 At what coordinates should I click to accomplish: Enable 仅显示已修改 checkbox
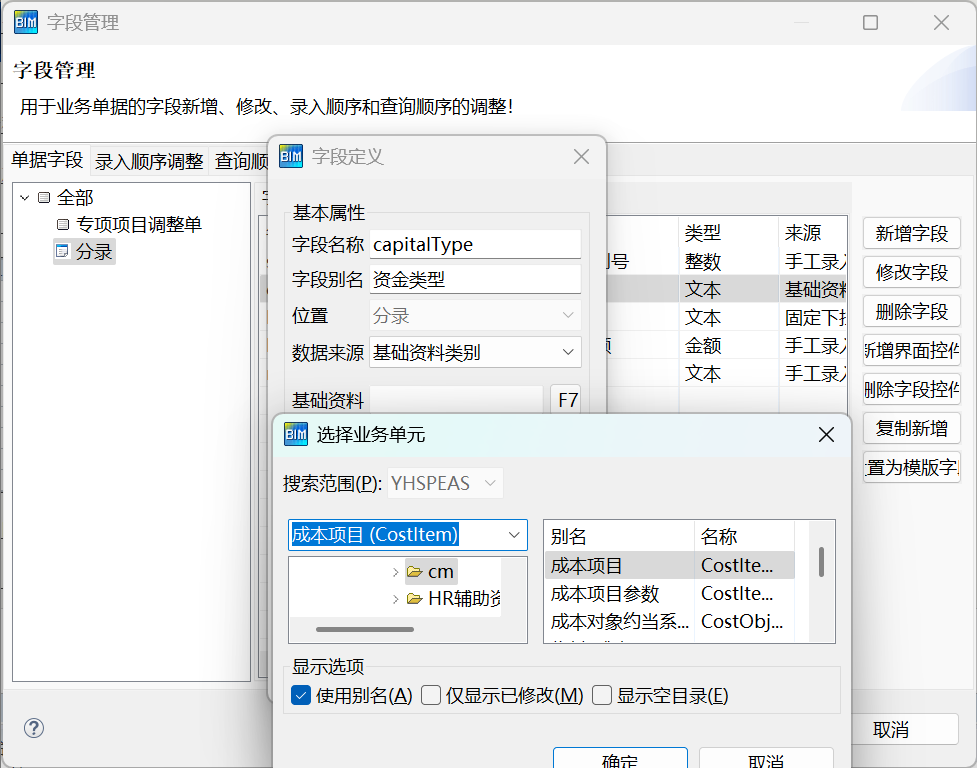[431, 696]
